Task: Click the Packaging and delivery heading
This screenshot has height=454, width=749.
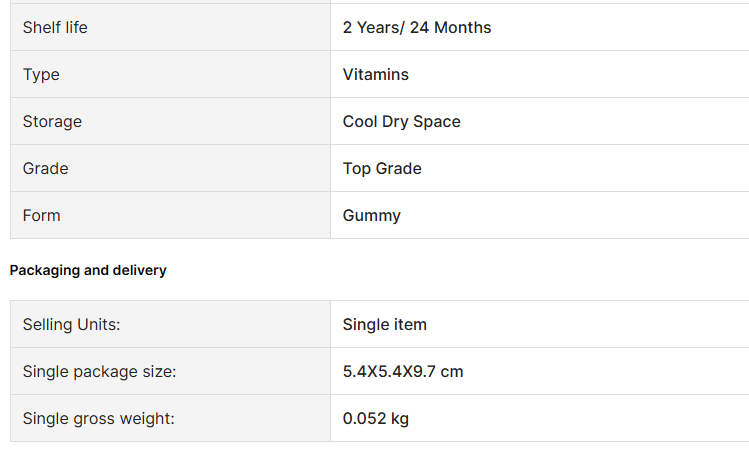Action: click(x=88, y=271)
